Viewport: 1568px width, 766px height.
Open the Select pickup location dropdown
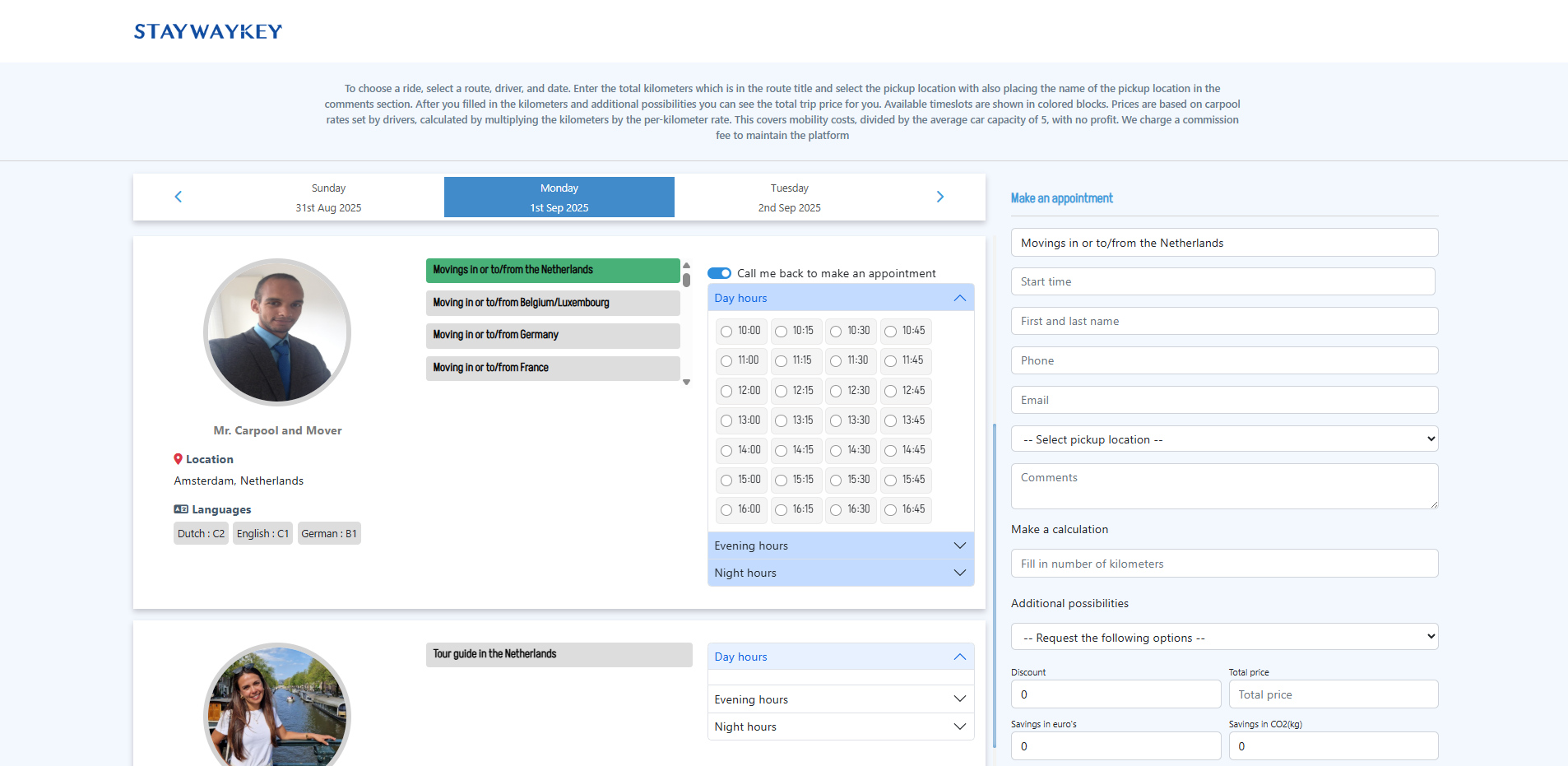[1224, 439]
